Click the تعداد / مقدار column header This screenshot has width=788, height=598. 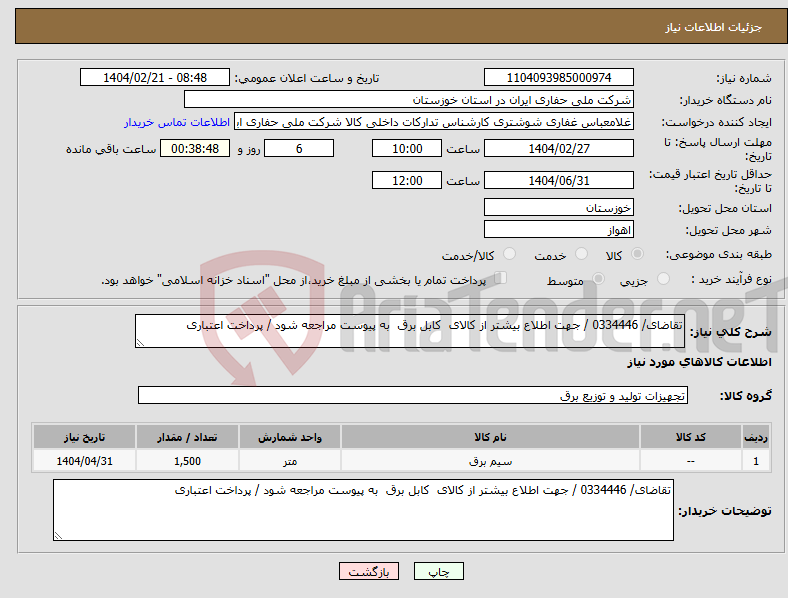(x=187, y=437)
